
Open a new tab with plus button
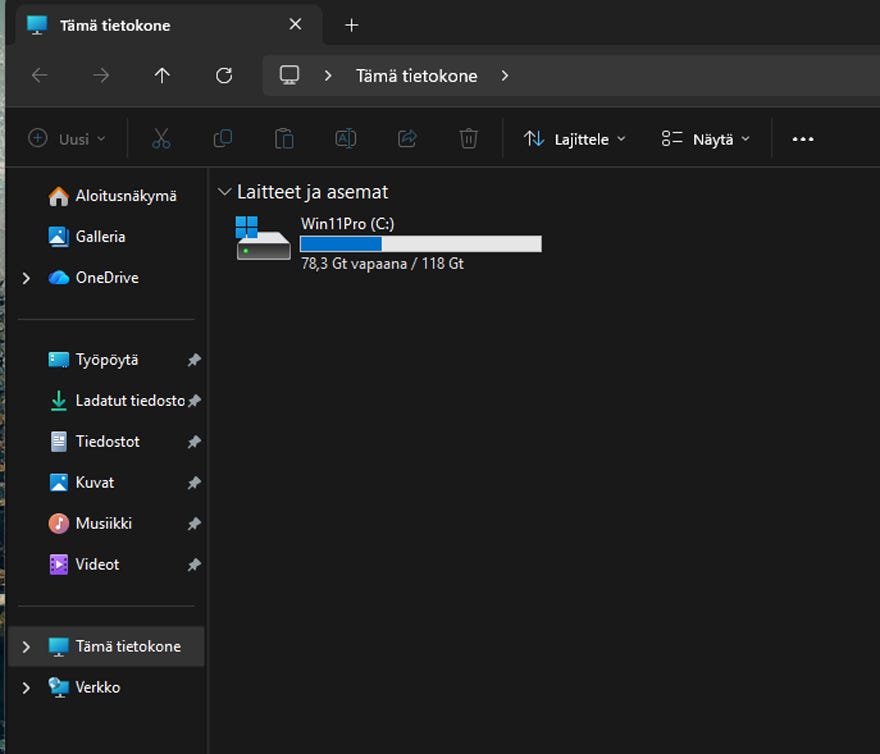pyautogui.click(x=351, y=25)
